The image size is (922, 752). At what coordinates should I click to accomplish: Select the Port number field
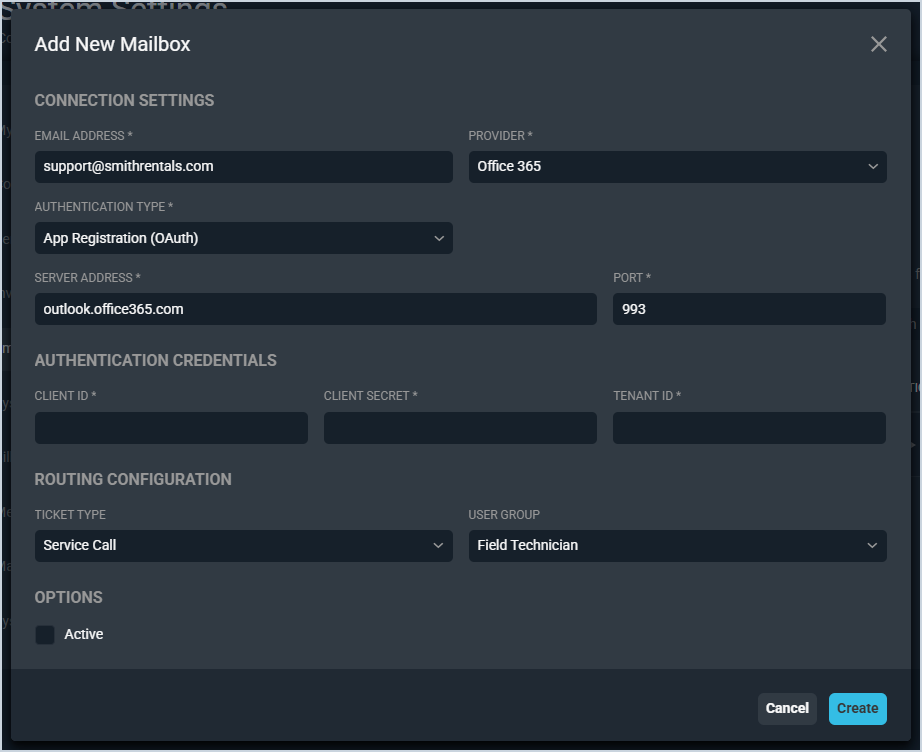[x=749, y=309]
